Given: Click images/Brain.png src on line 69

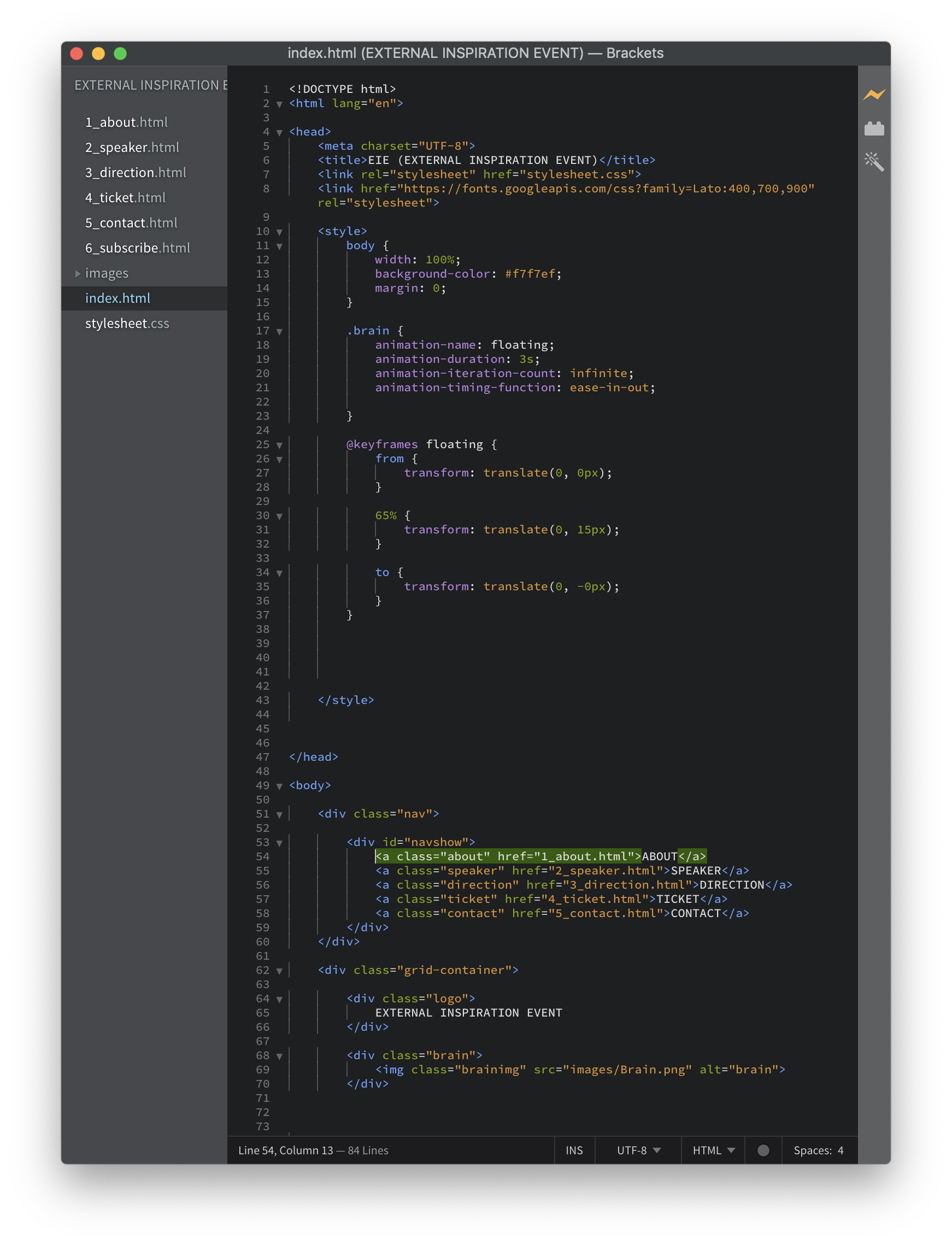Looking at the screenshot, I should click(628, 1070).
